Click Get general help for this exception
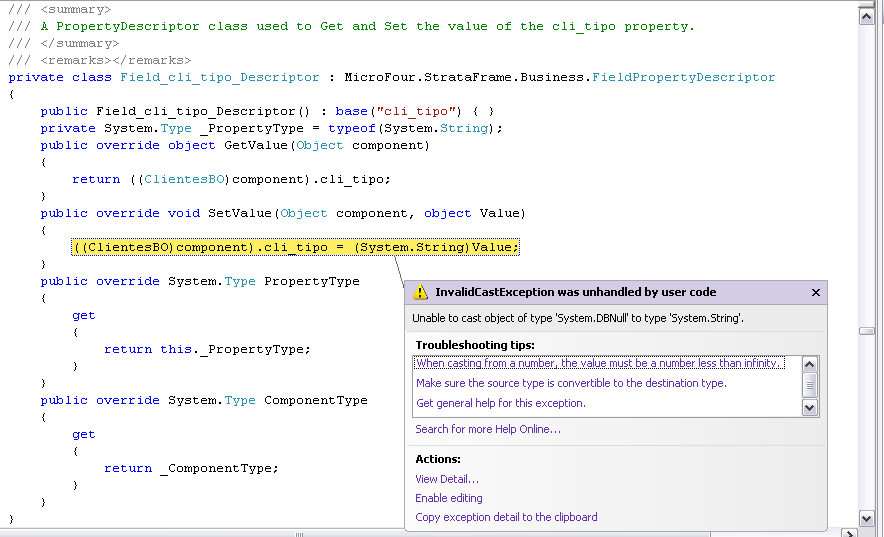Screen dimensions: 884x537 [x=500, y=403]
